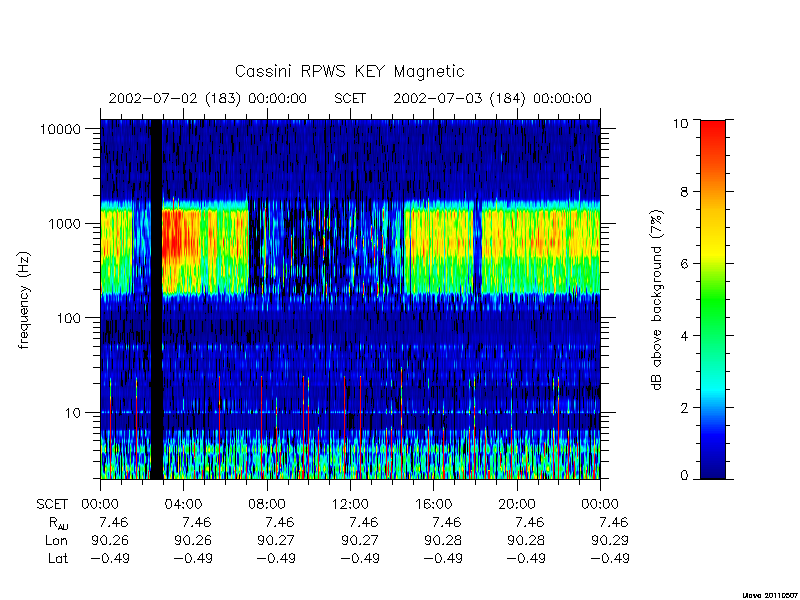The width and height of the screenshot is (800, 600).
Task: Click the R AU row label
Action: click(x=59, y=523)
